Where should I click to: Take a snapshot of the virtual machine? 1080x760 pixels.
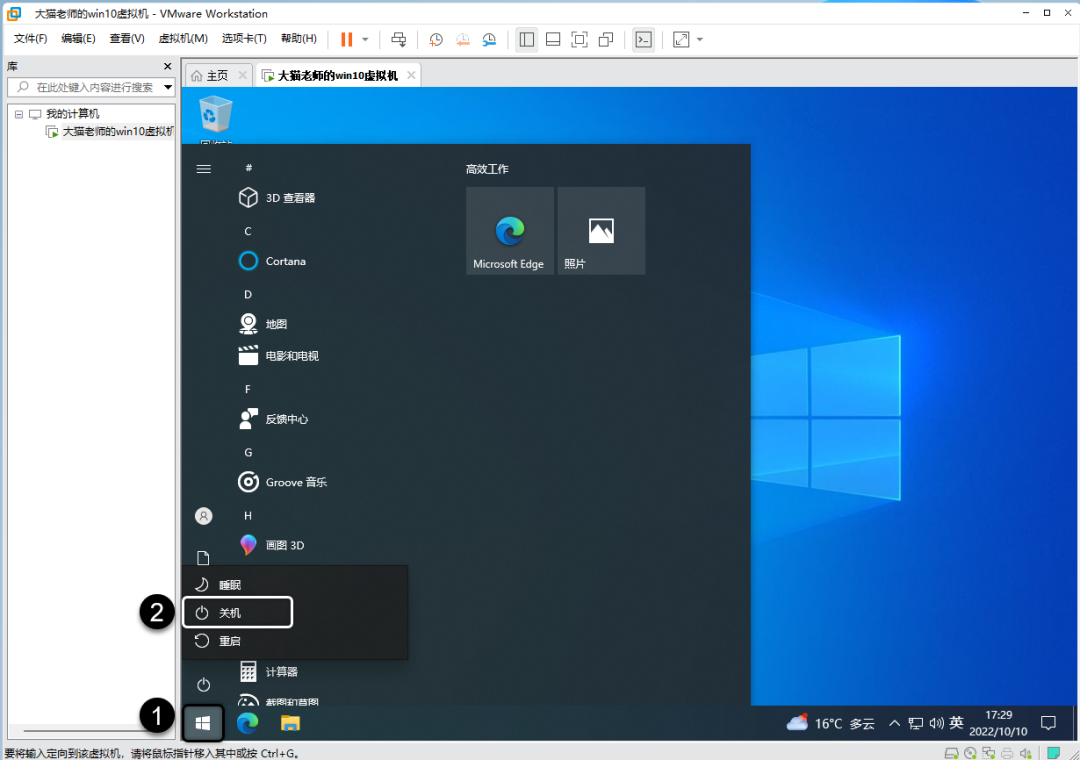[436, 39]
